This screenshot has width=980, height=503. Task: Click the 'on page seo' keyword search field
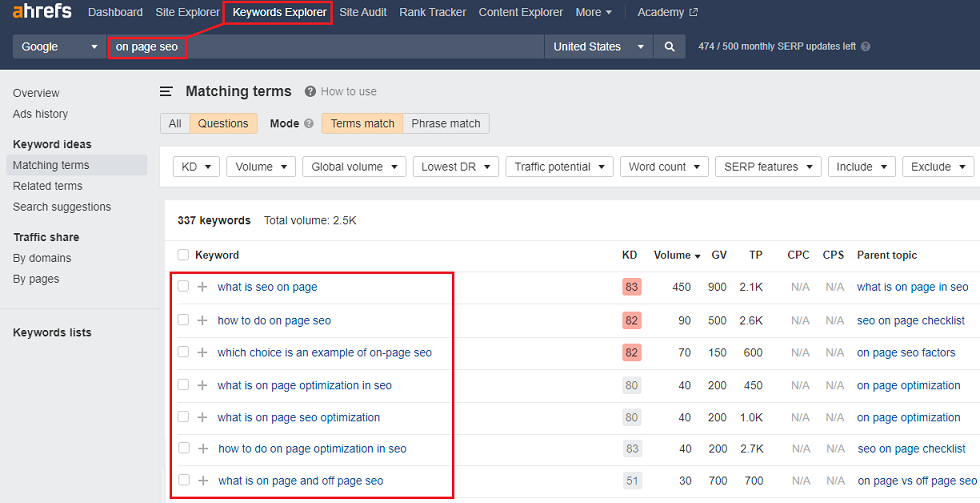(x=325, y=47)
